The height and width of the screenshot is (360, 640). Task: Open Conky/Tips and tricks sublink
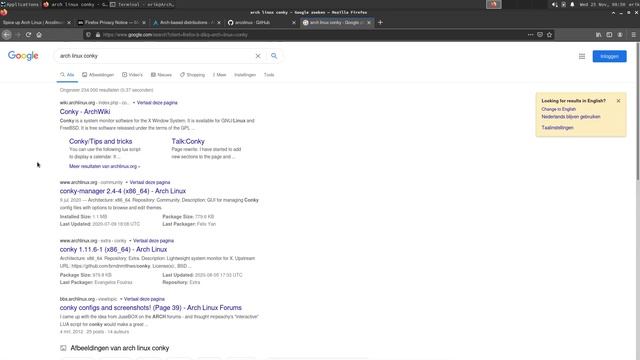tap(100, 141)
